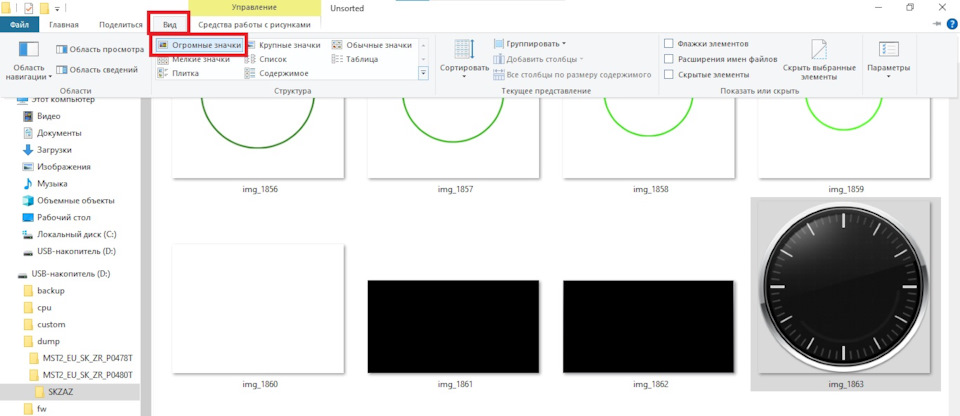This screenshot has height=416, width=960.
Task: Click Скрыть выбранные элементы button
Action: click(x=819, y=60)
